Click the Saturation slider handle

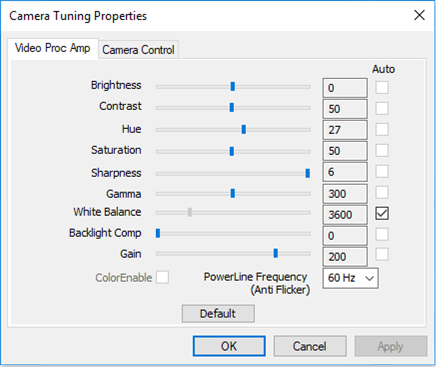click(x=232, y=151)
